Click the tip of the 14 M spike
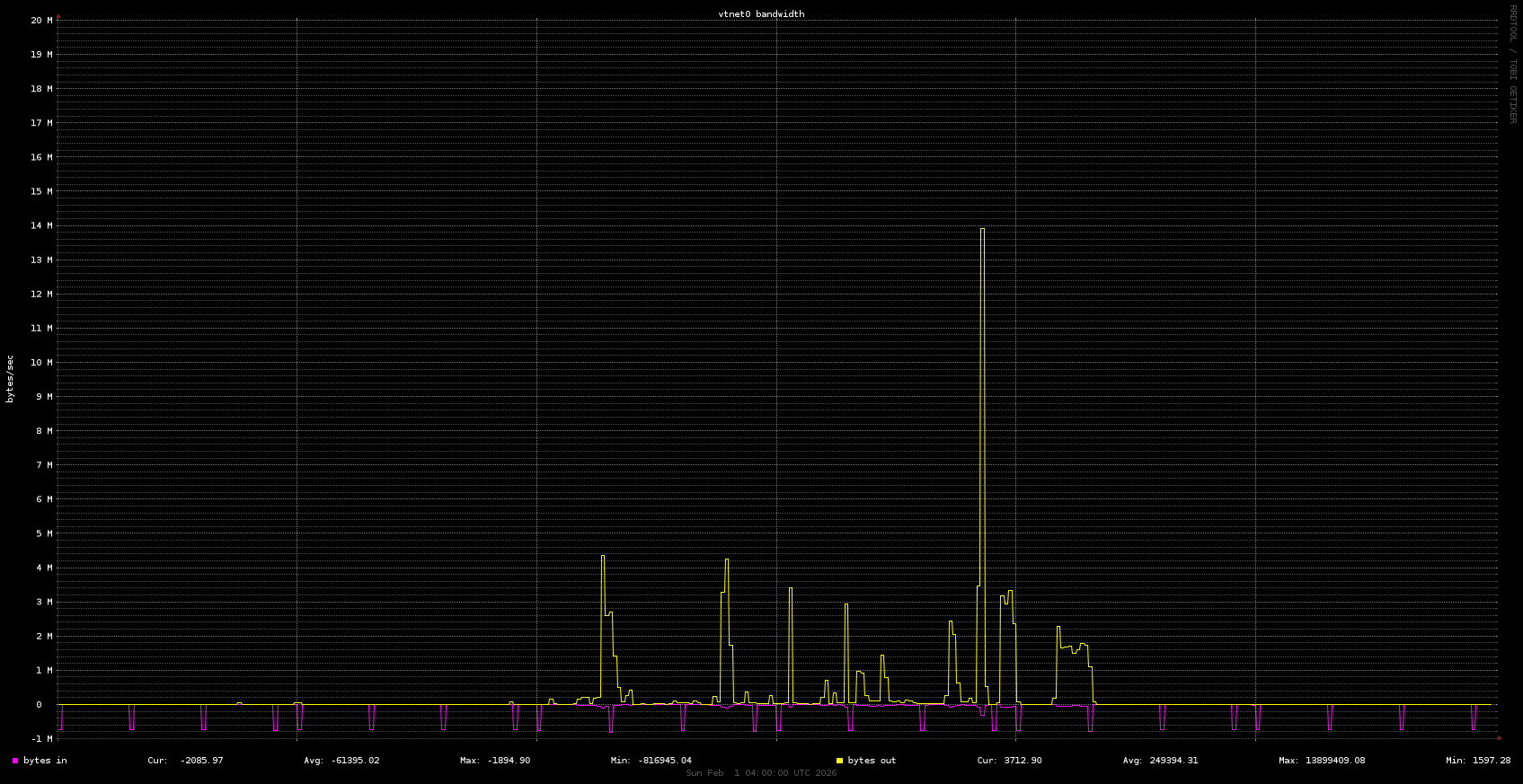This screenshot has width=1523, height=784. point(982,229)
